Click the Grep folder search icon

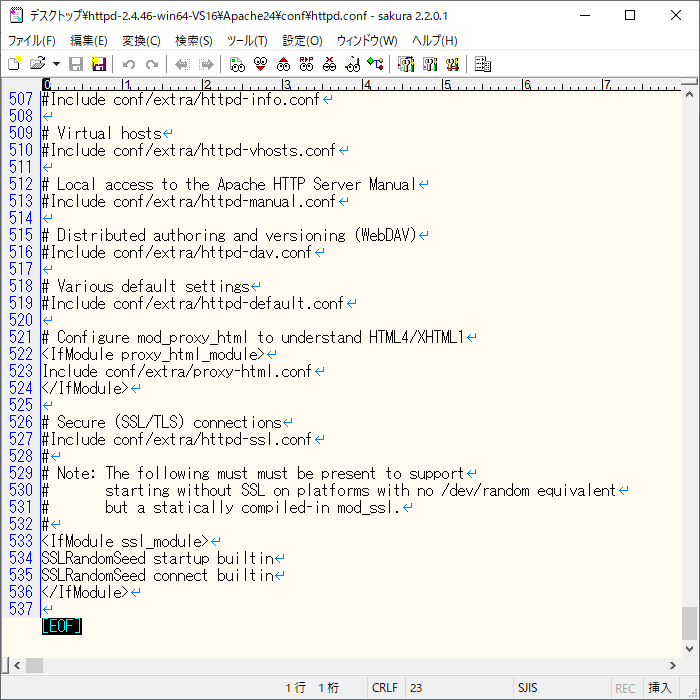[x=352, y=64]
